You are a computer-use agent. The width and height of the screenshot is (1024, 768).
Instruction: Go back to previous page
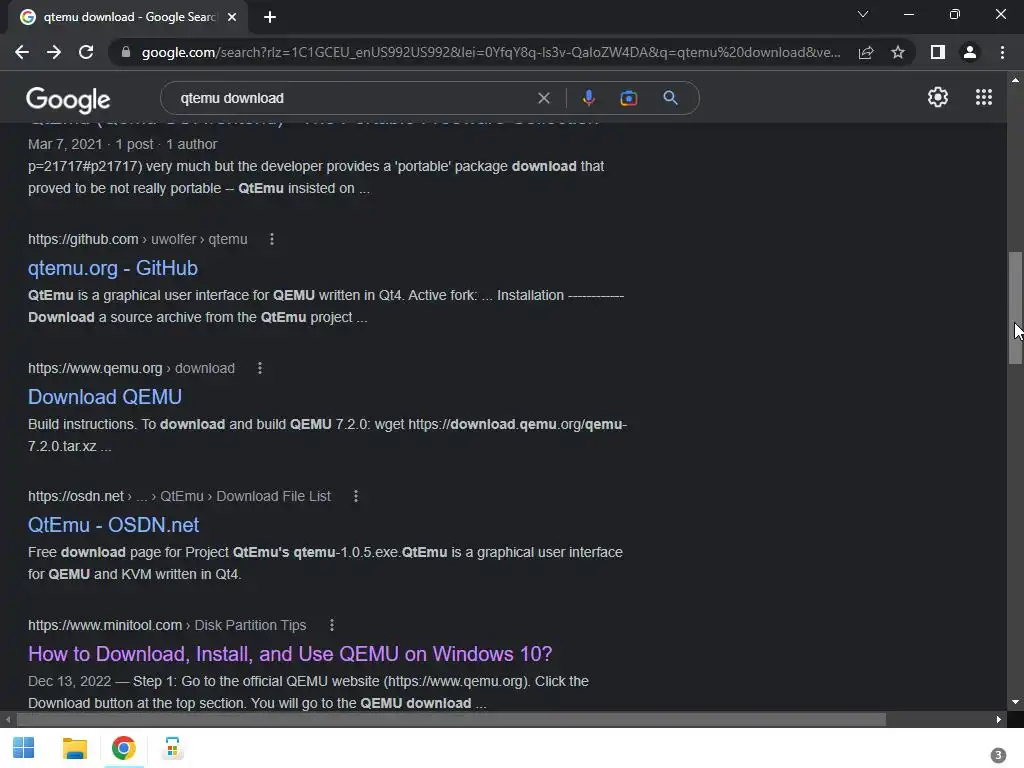click(x=22, y=52)
